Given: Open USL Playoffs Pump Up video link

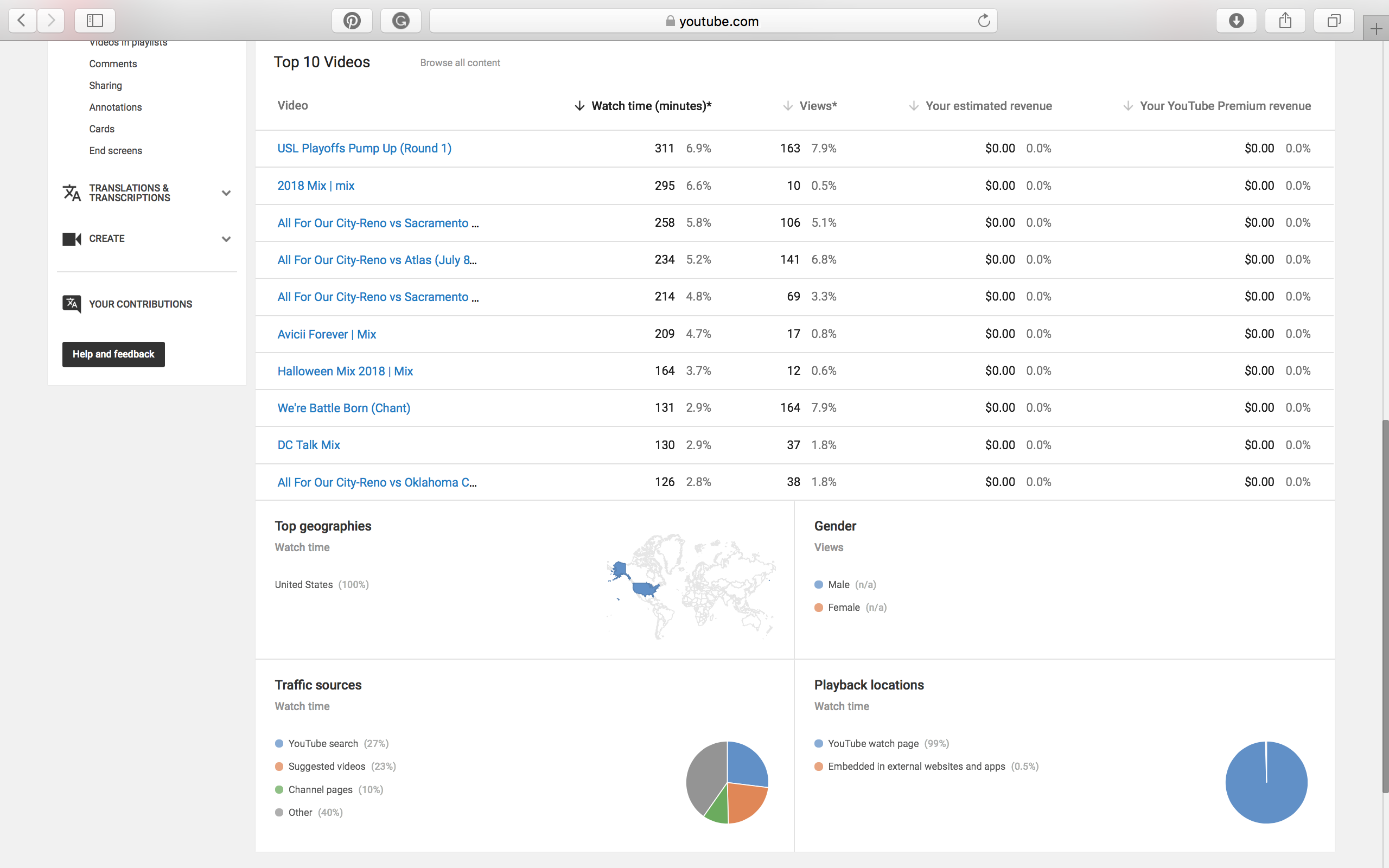Looking at the screenshot, I should click(x=364, y=148).
